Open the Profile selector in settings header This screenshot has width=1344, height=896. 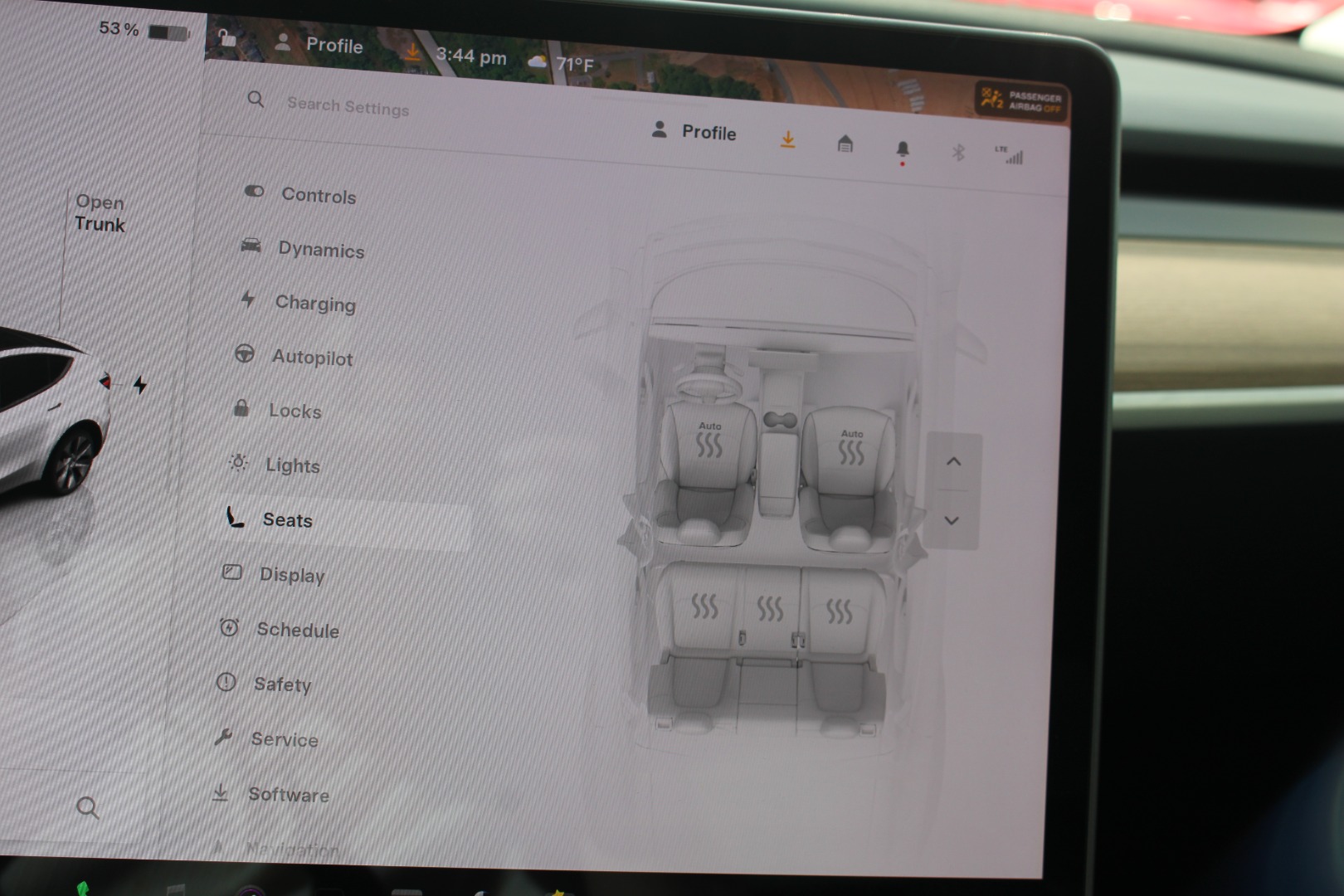pos(694,132)
